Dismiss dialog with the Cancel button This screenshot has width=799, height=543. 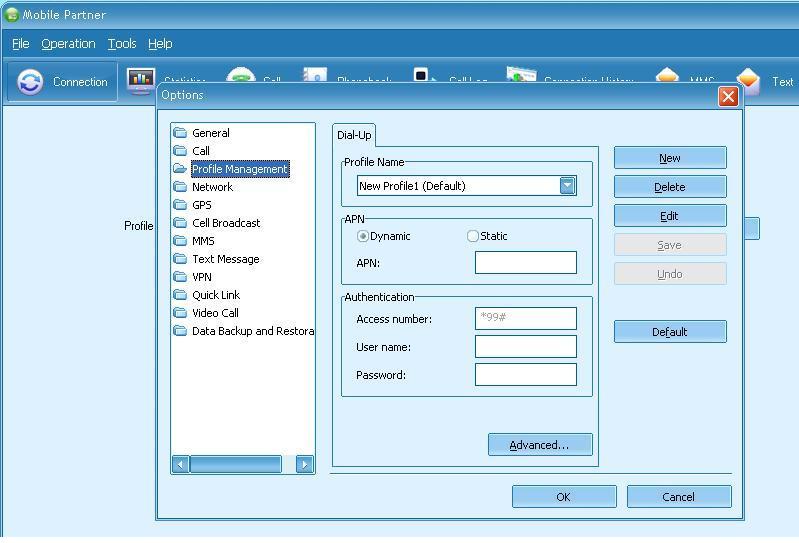(679, 497)
